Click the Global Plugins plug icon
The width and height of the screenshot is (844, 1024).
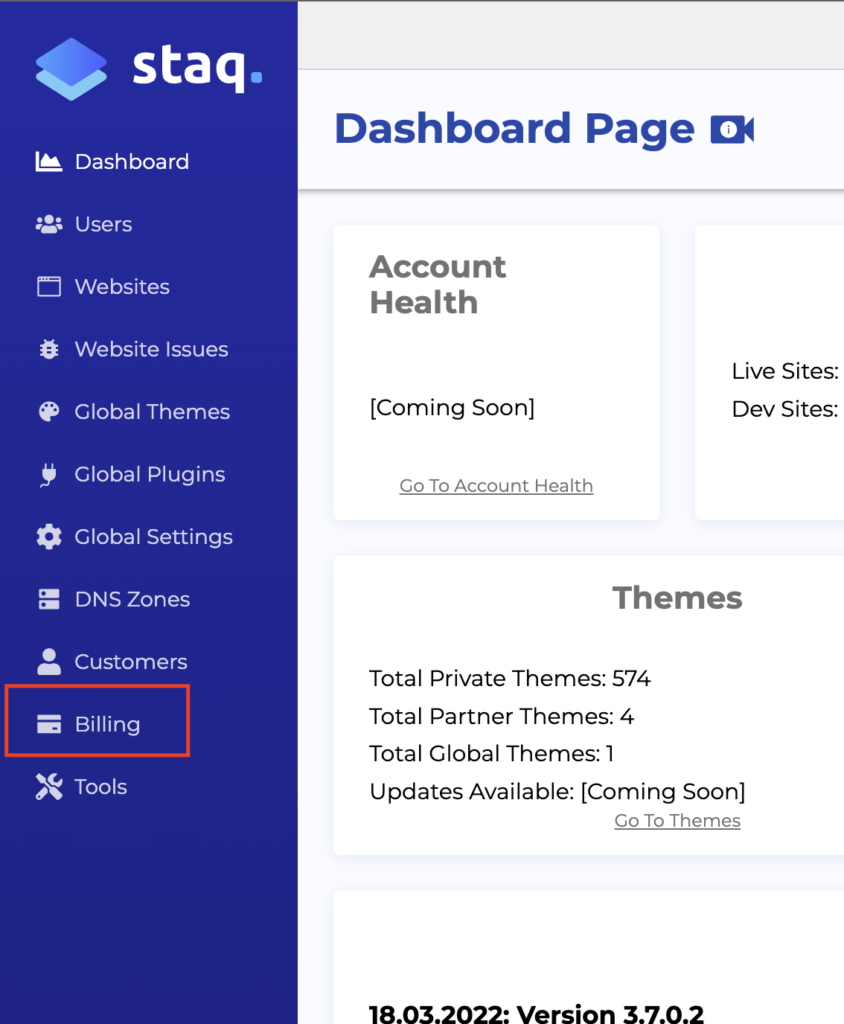click(48, 474)
